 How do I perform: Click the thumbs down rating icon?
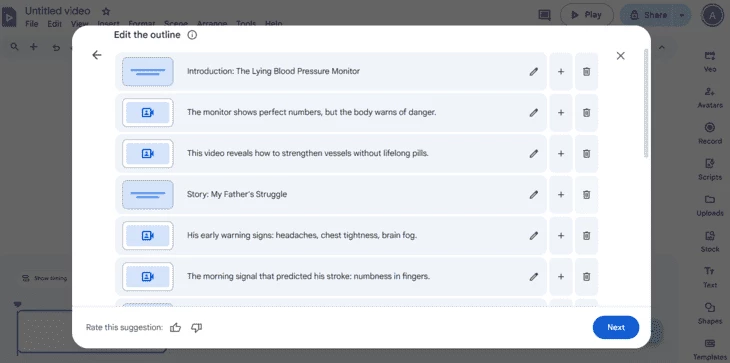tap(196, 328)
